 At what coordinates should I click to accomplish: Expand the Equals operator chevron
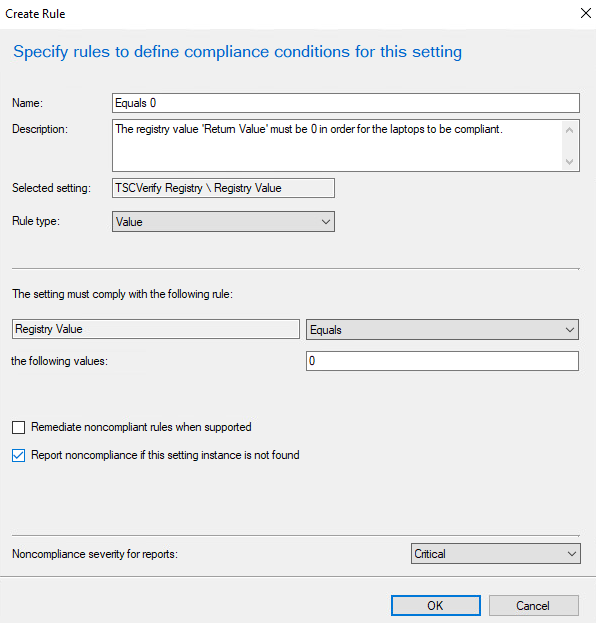[570, 330]
